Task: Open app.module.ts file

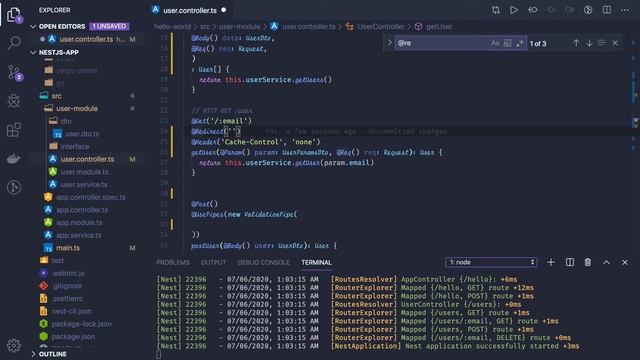Action: coord(79,222)
